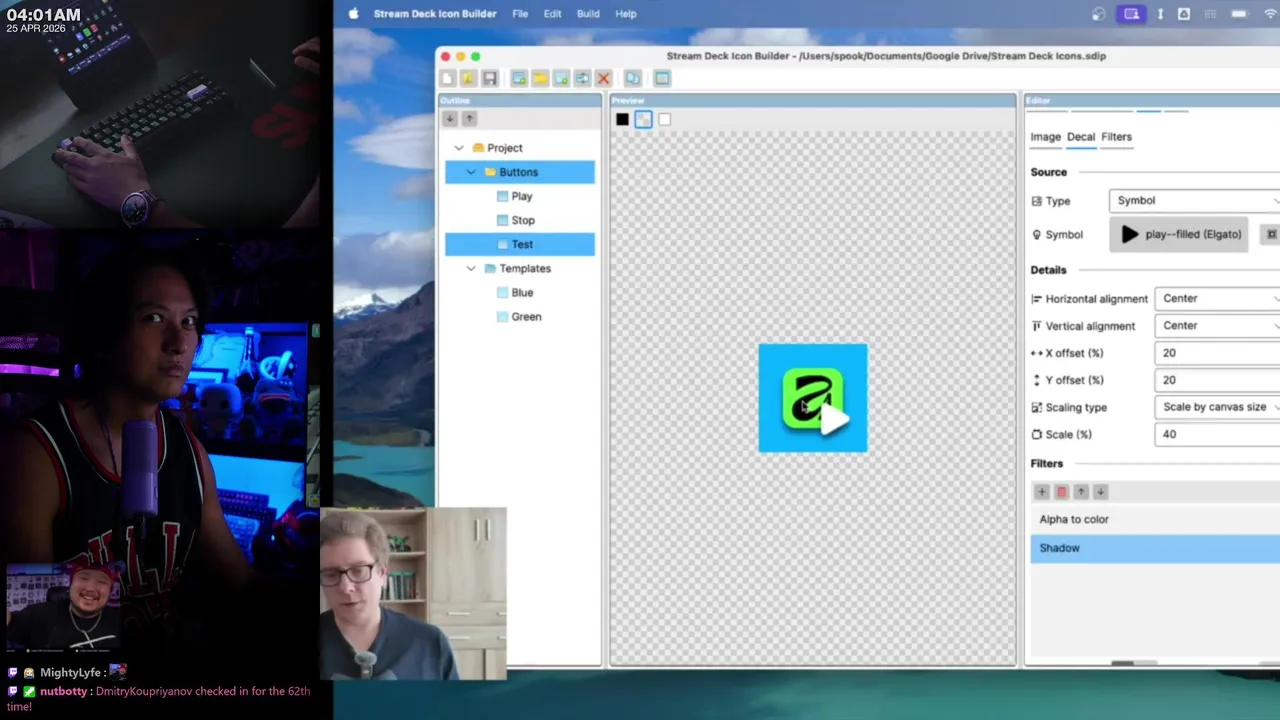Select the Alpha to color filter
The width and height of the screenshot is (1280, 720).
[x=1155, y=519]
